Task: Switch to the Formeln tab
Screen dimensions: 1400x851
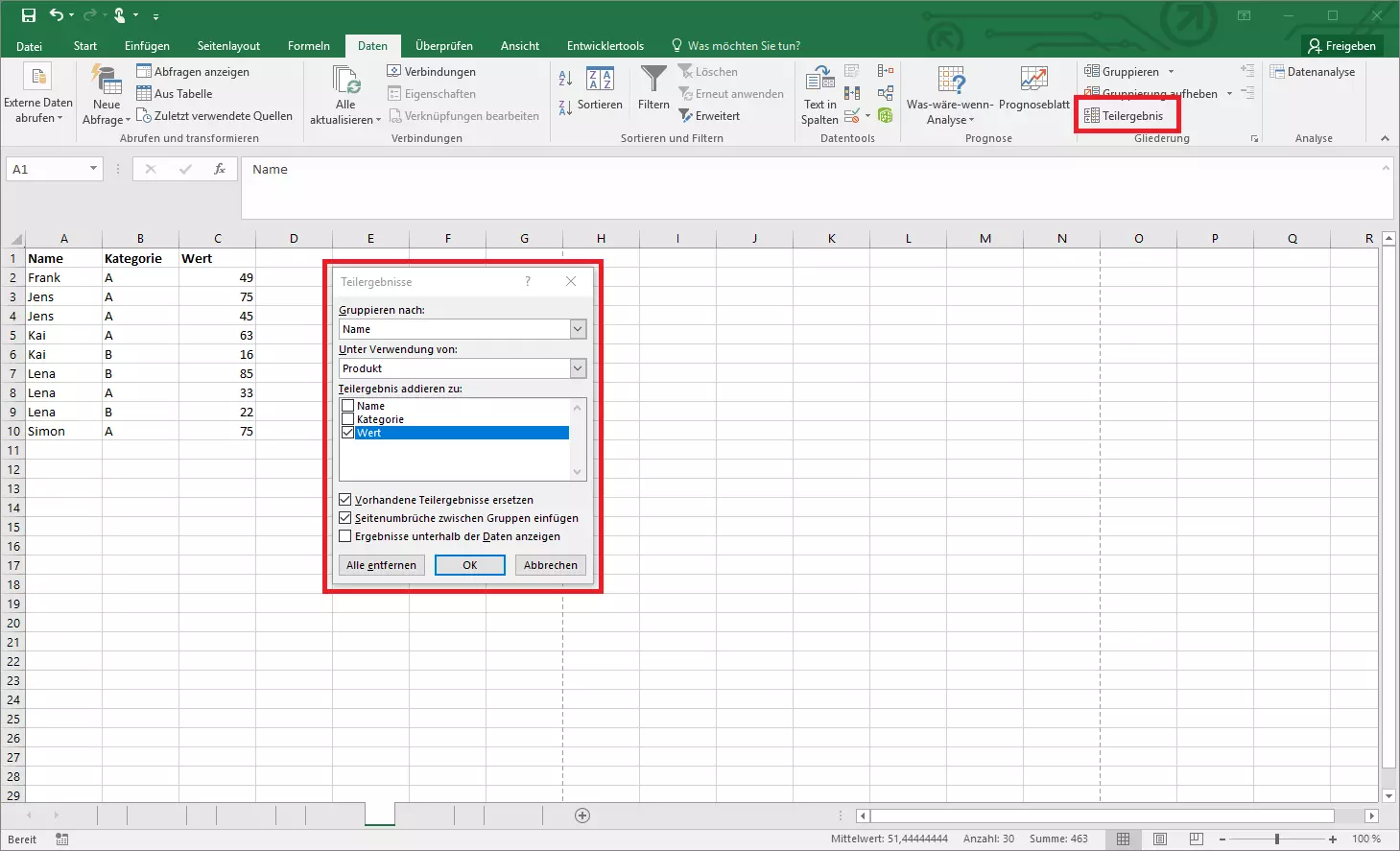Action: click(x=309, y=45)
